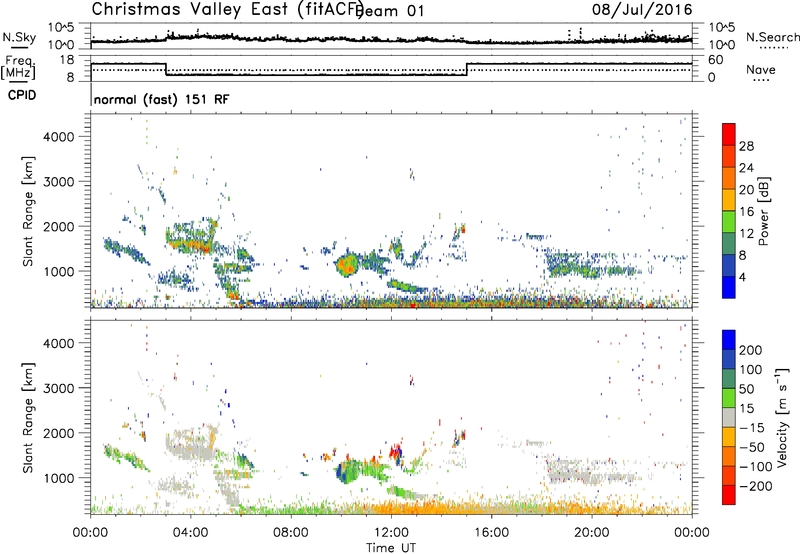This screenshot has width=800, height=554.
Task: Click the '4000' tick in power panel
Action: click(x=58, y=137)
